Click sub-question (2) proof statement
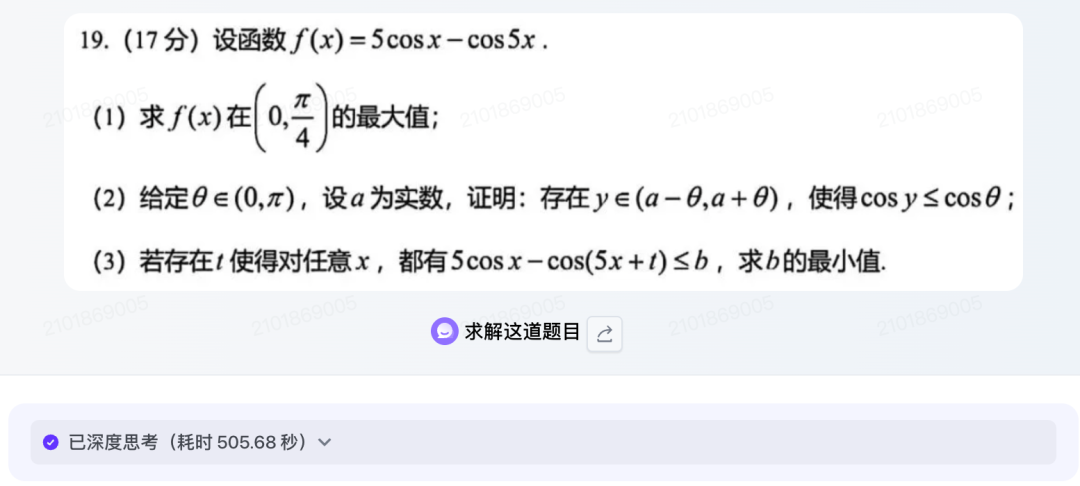 pos(554,199)
